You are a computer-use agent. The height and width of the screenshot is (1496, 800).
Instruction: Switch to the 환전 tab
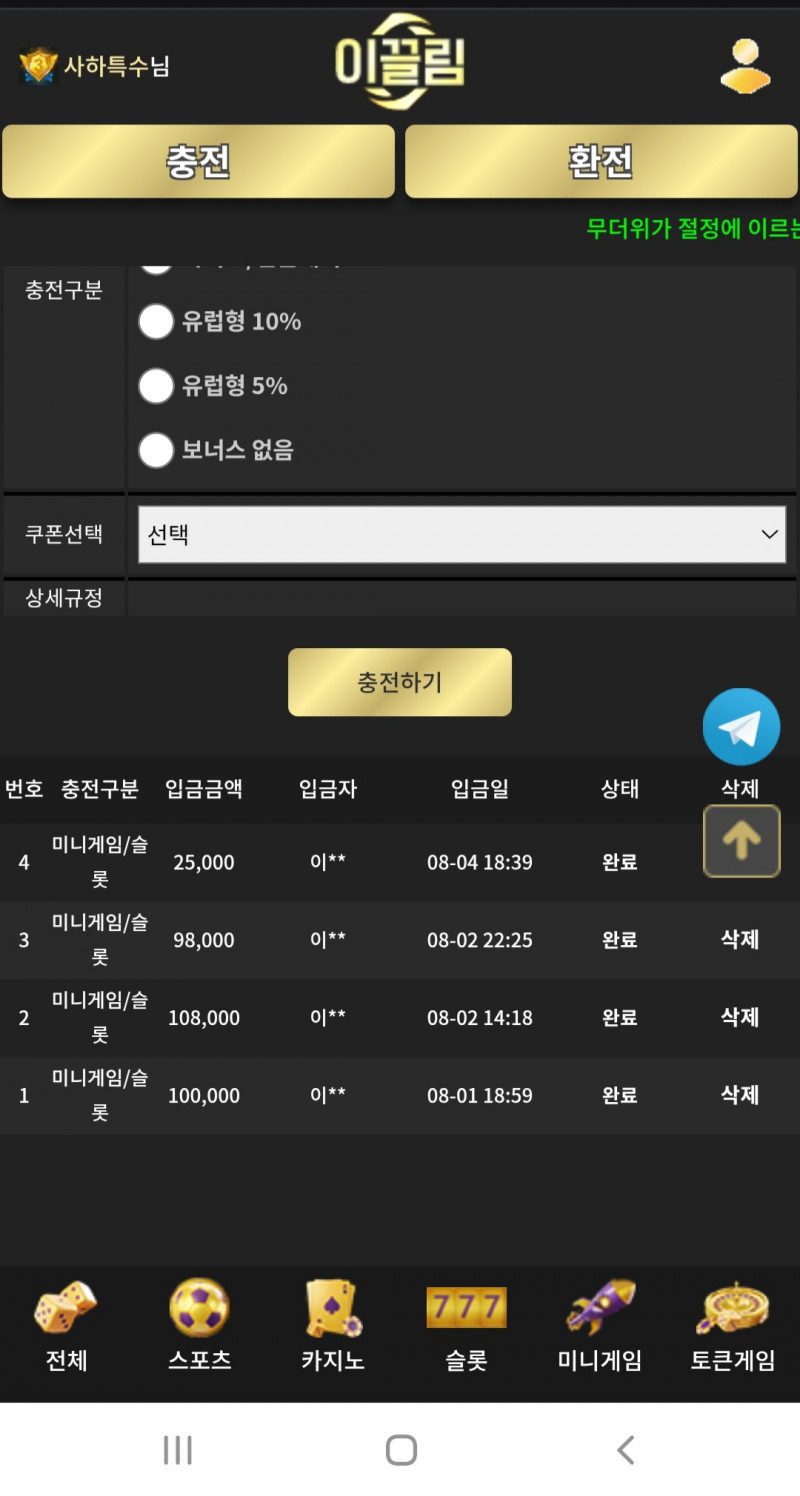601,161
